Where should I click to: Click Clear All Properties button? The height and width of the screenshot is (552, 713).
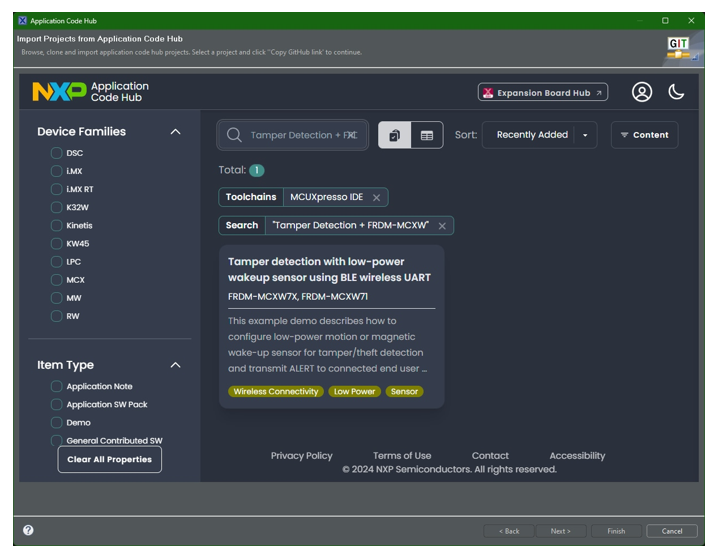click(110, 460)
